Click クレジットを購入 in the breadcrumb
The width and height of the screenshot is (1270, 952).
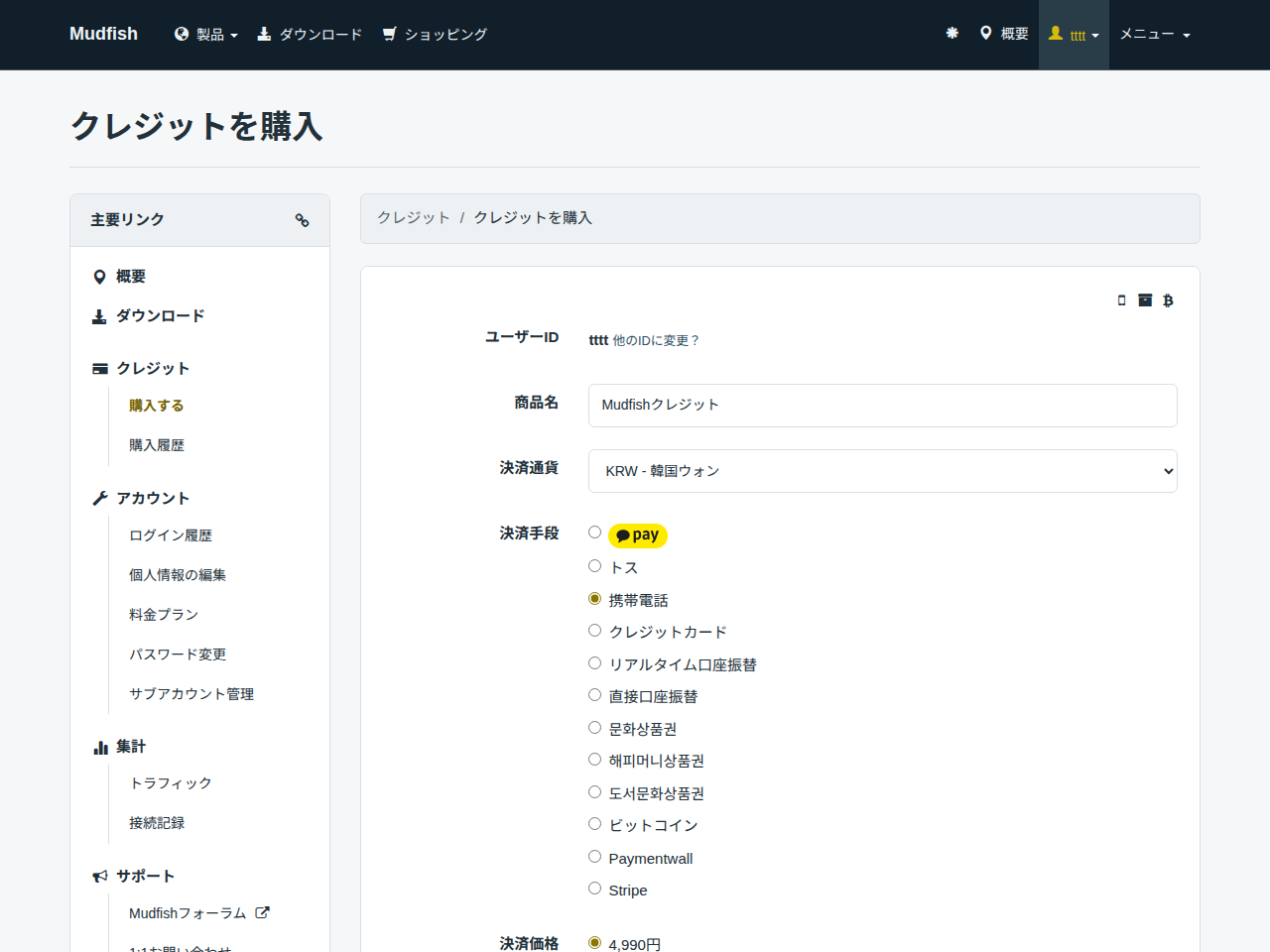pos(533,218)
